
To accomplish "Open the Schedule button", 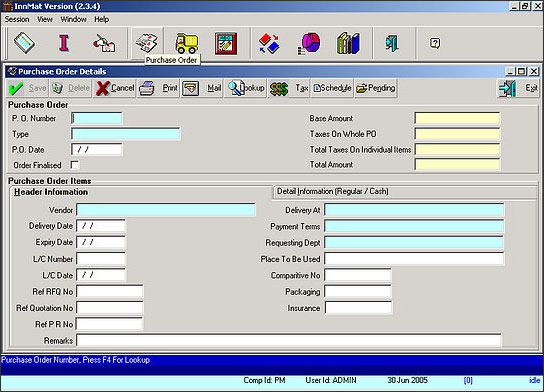I will pos(332,88).
